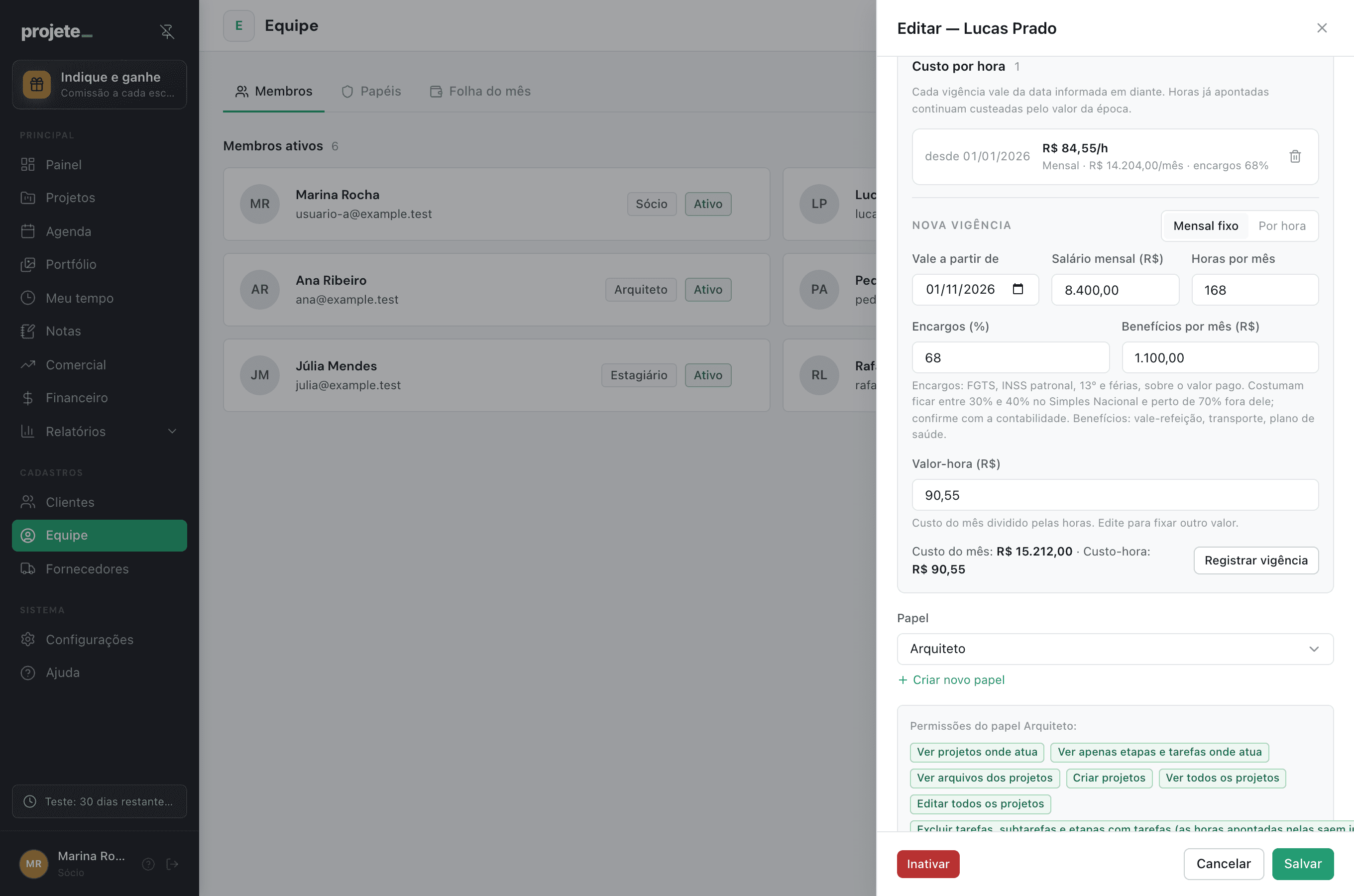Screen dimensions: 1354x896
Task: Switch to Por hora mode
Action: [x=1281, y=225]
